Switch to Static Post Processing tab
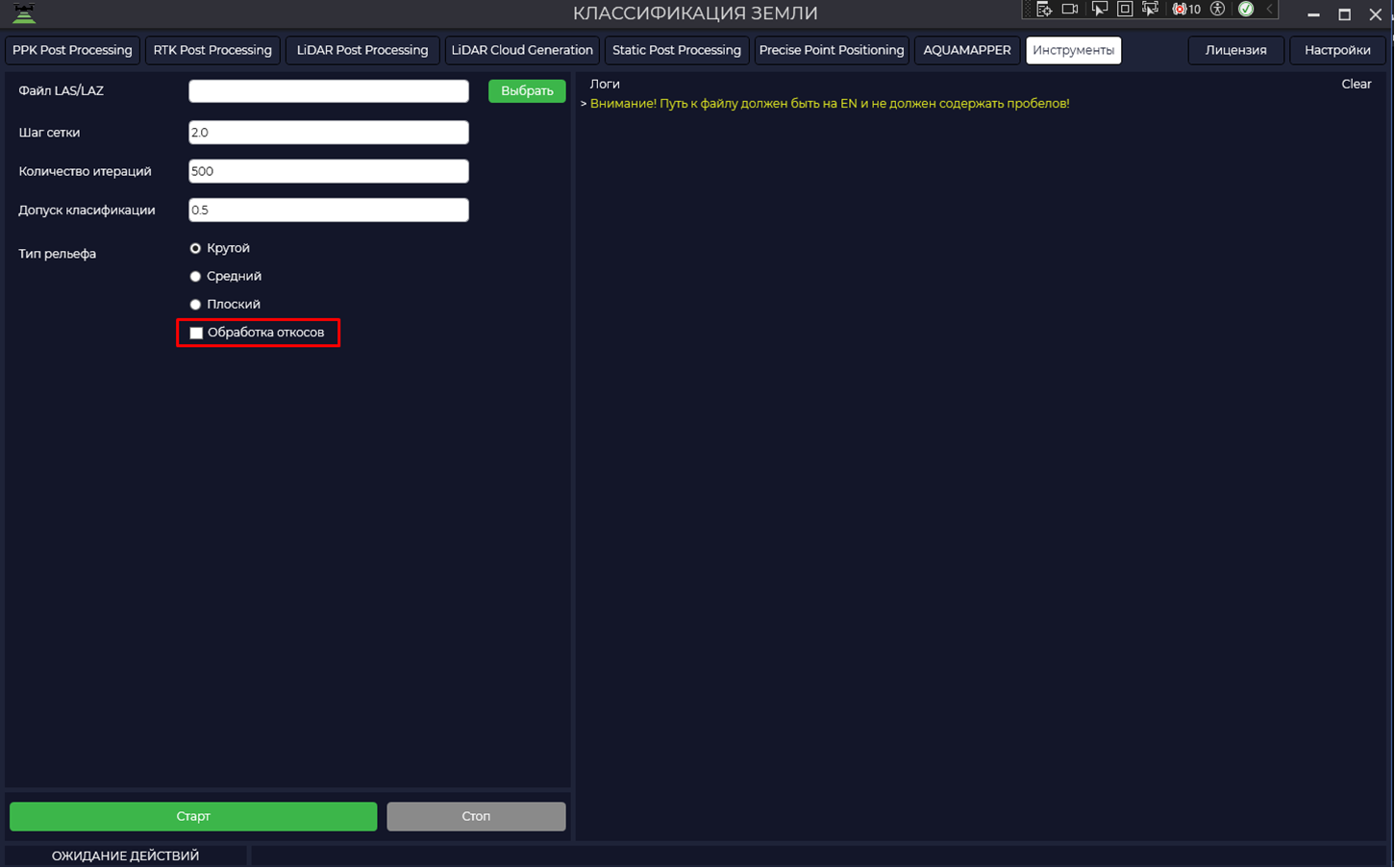1395x868 pixels. click(677, 50)
